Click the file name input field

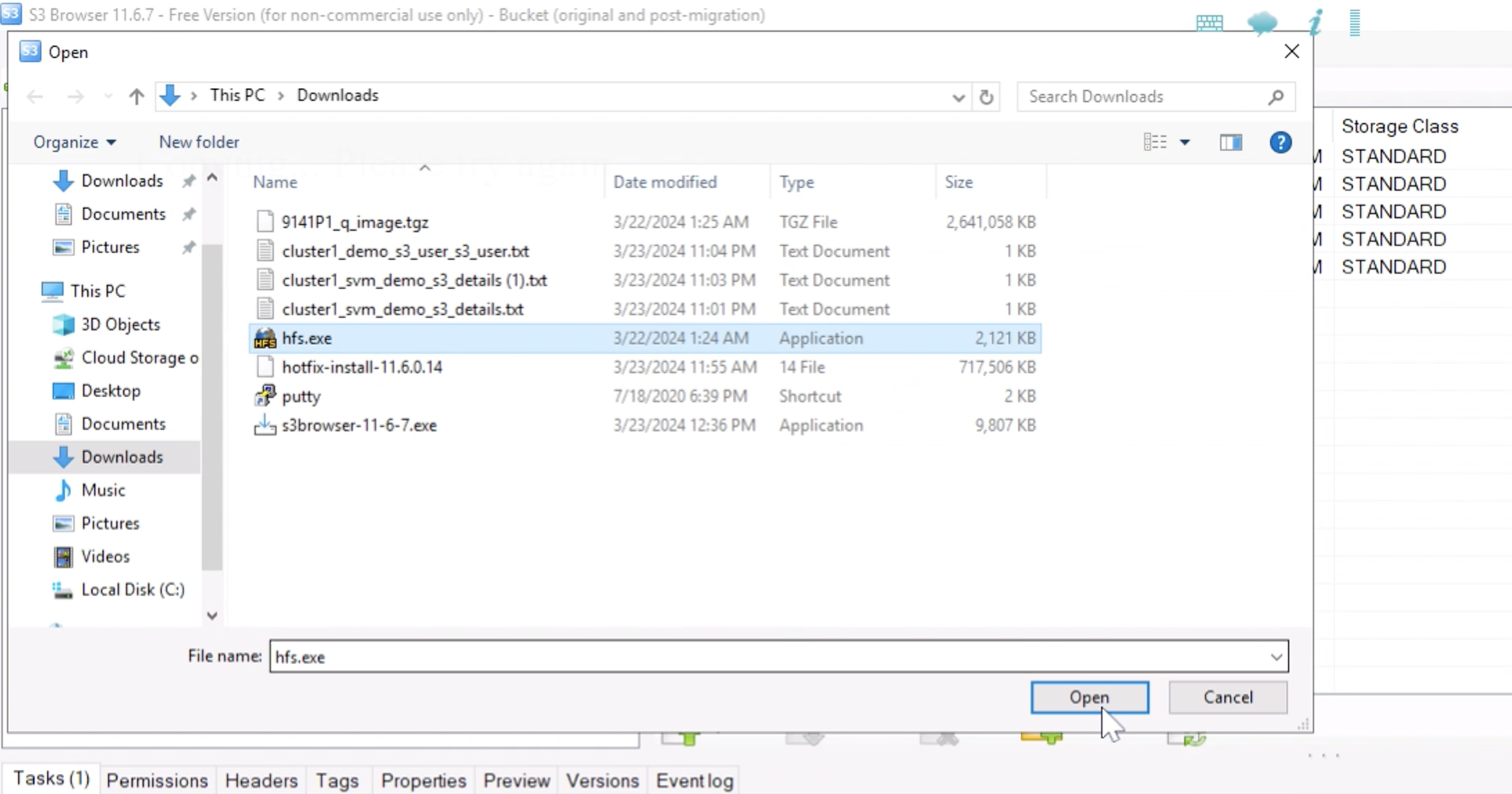pyautogui.click(x=778, y=657)
